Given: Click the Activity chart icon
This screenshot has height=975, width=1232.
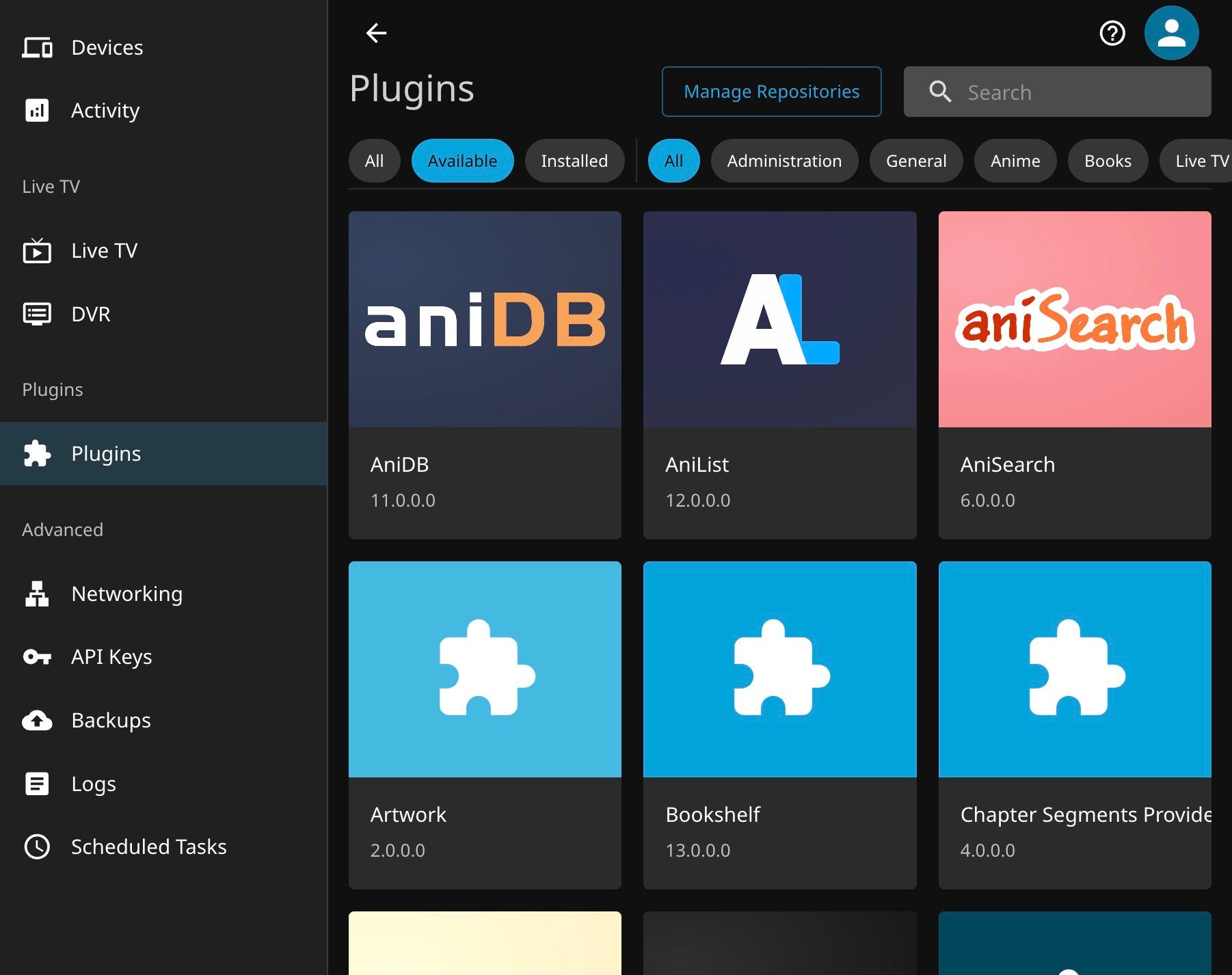Looking at the screenshot, I should 37,111.
